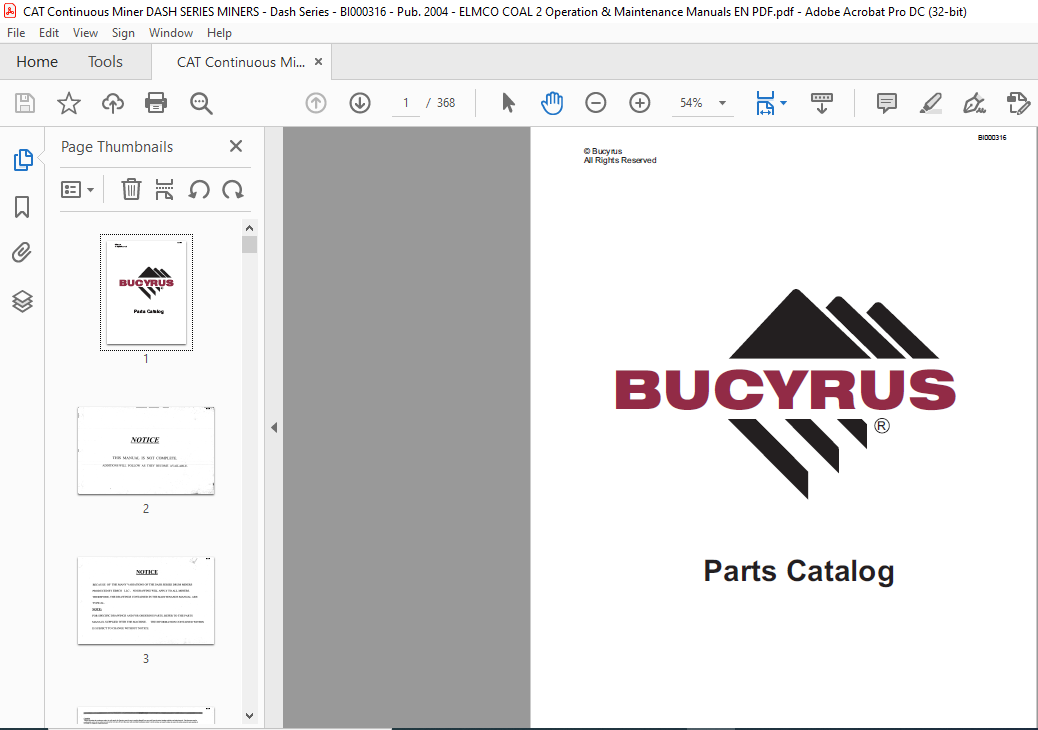
Task: Click thumbnails scrollbar down arrow
Action: pyautogui.click(x=250, y=715)
